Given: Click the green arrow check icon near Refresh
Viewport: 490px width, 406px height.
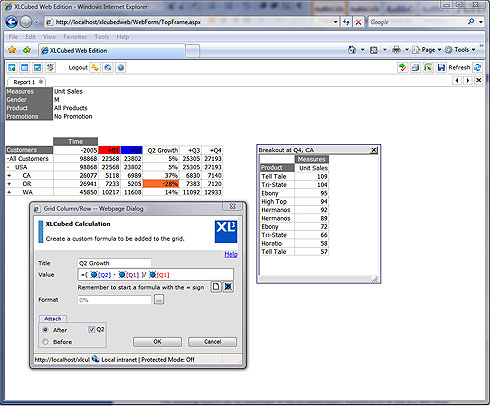Looking at the screenshot, I should tap(403, 67).
